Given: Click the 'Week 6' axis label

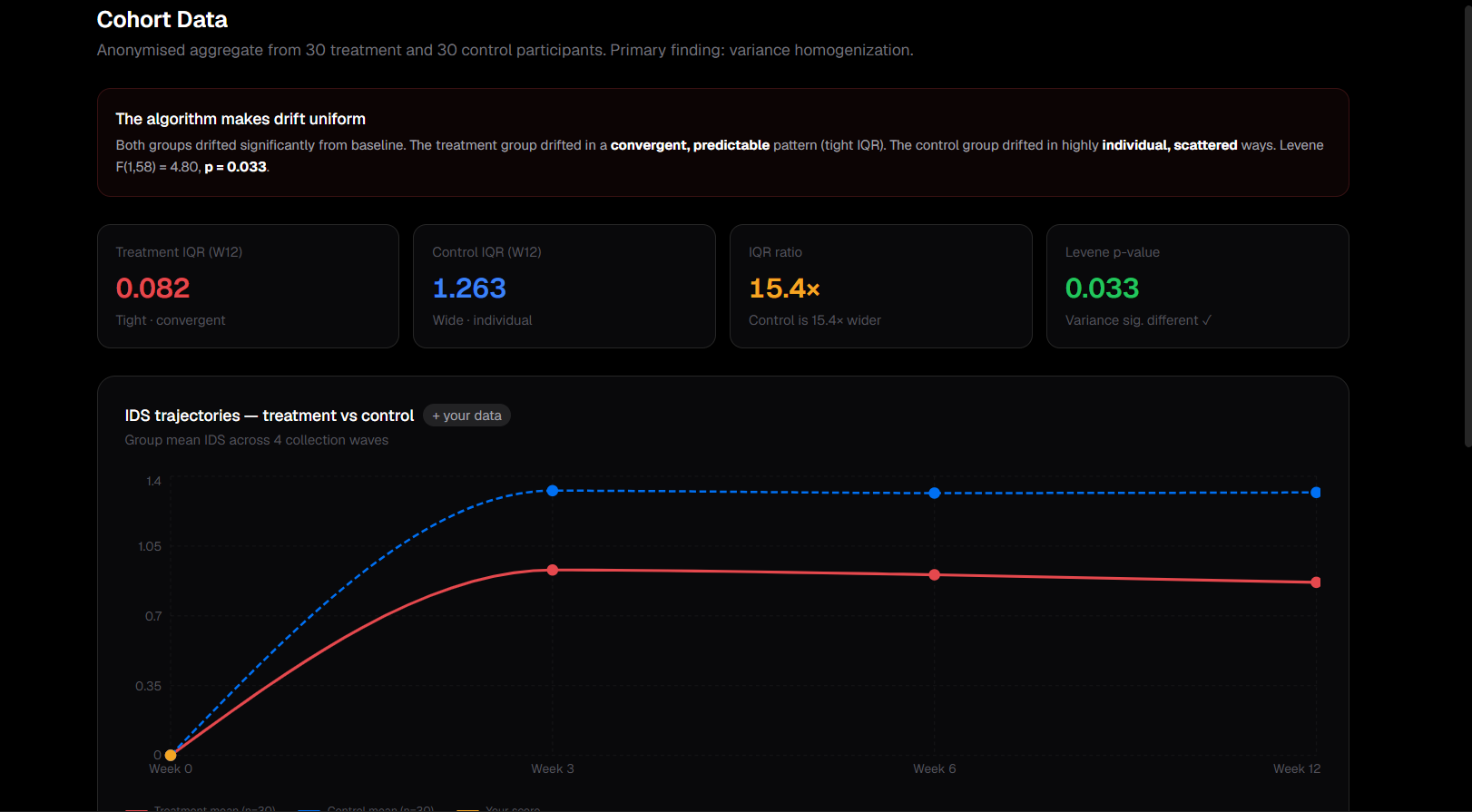Looking at the screenshot, I should pos(935,768).
